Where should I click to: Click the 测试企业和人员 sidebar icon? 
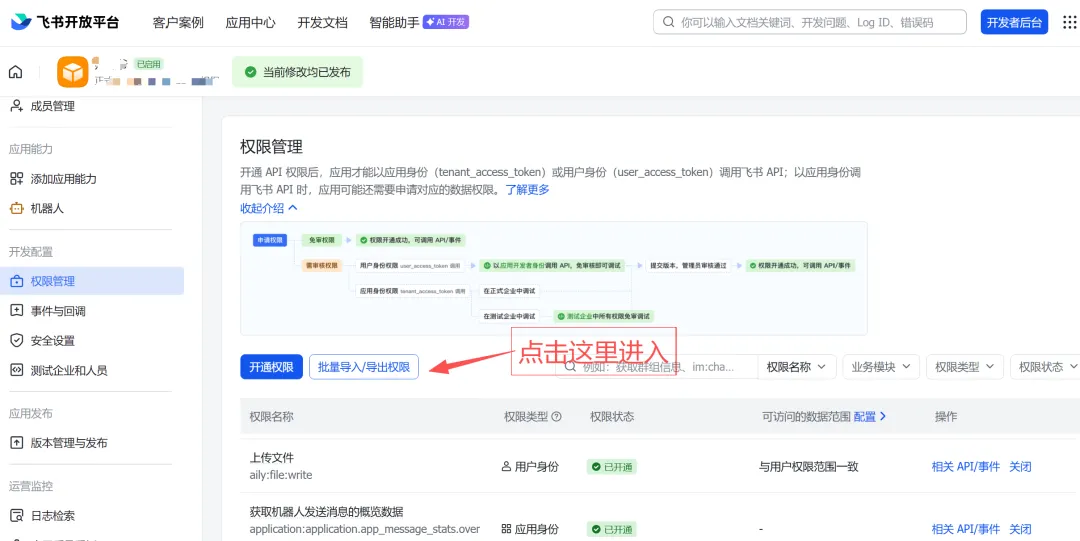point(17,370)
